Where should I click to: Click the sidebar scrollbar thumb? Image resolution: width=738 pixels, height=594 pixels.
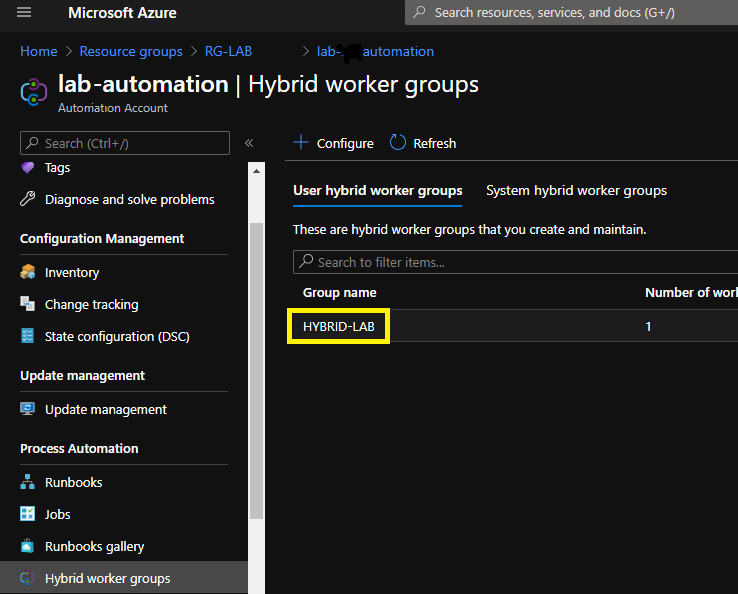click(257, 371)
